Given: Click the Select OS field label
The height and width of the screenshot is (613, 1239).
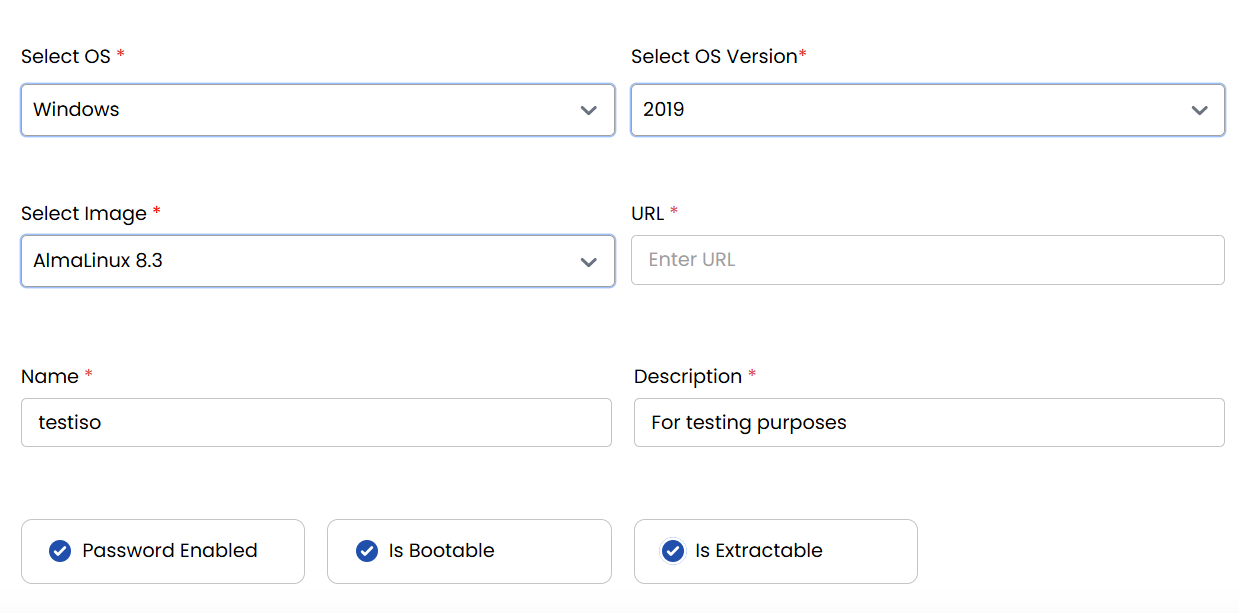Looking at the screenshot, I should 66,57.
